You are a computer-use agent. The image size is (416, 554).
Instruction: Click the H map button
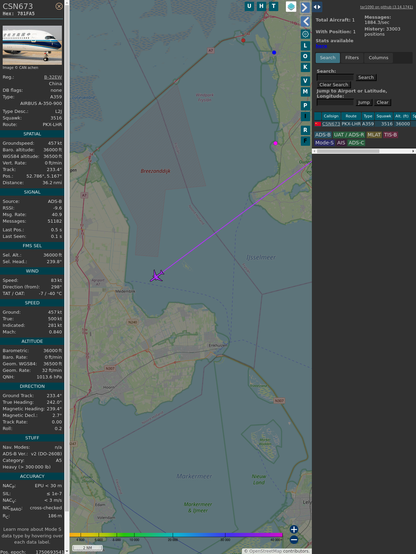click(x=261, y=6)
